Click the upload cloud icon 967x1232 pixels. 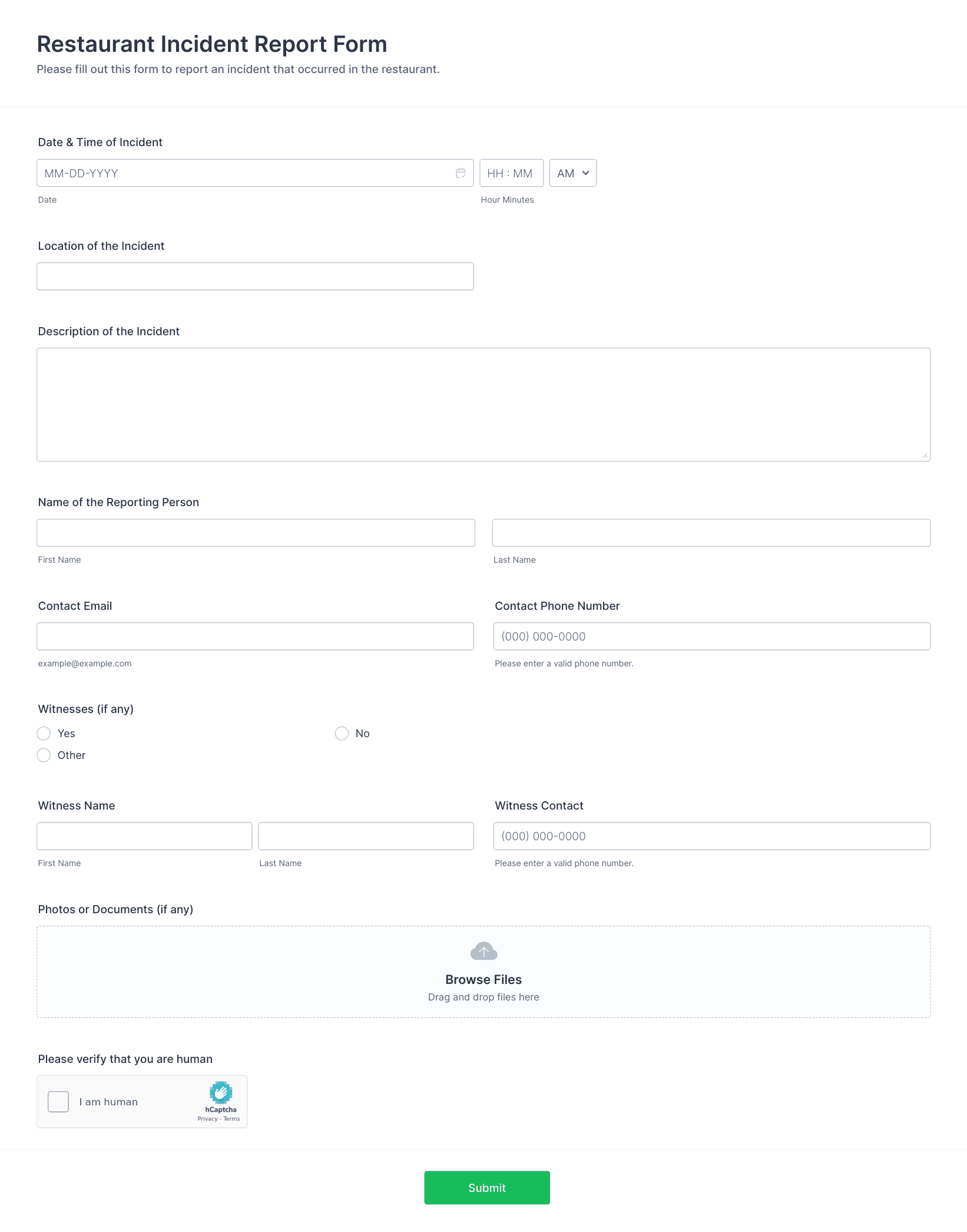click(x=483, y=950)
